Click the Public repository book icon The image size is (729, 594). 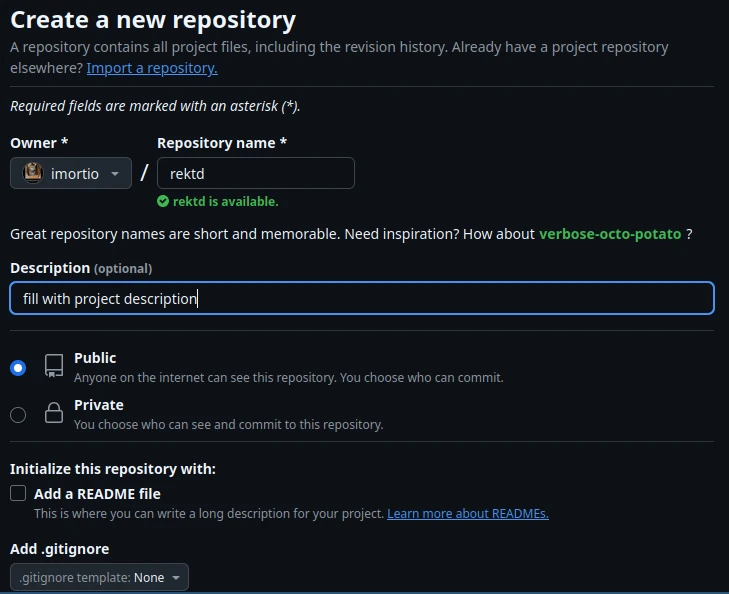point(54,366)
